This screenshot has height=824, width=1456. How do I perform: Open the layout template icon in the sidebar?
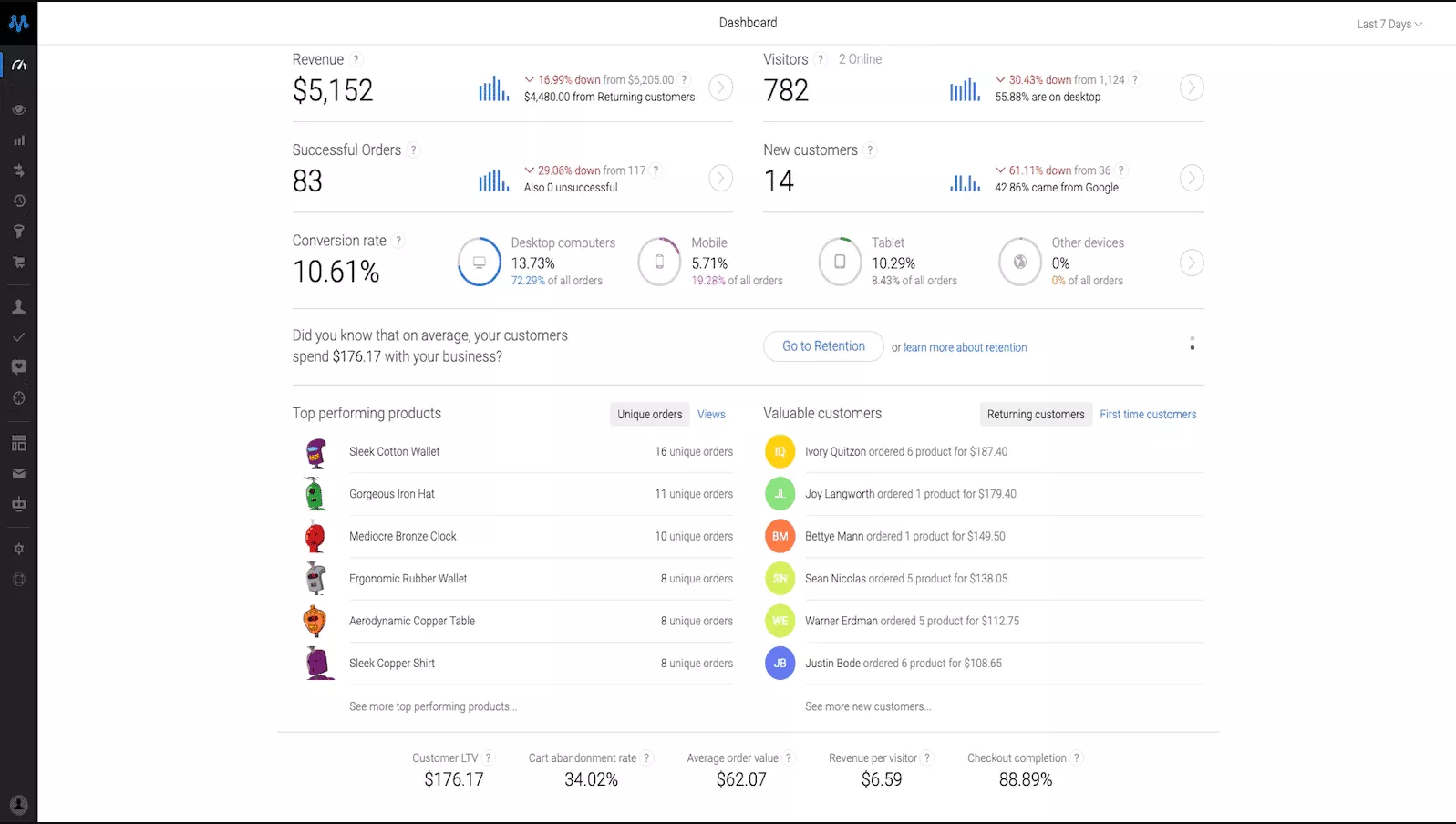(x=18, y=443)
